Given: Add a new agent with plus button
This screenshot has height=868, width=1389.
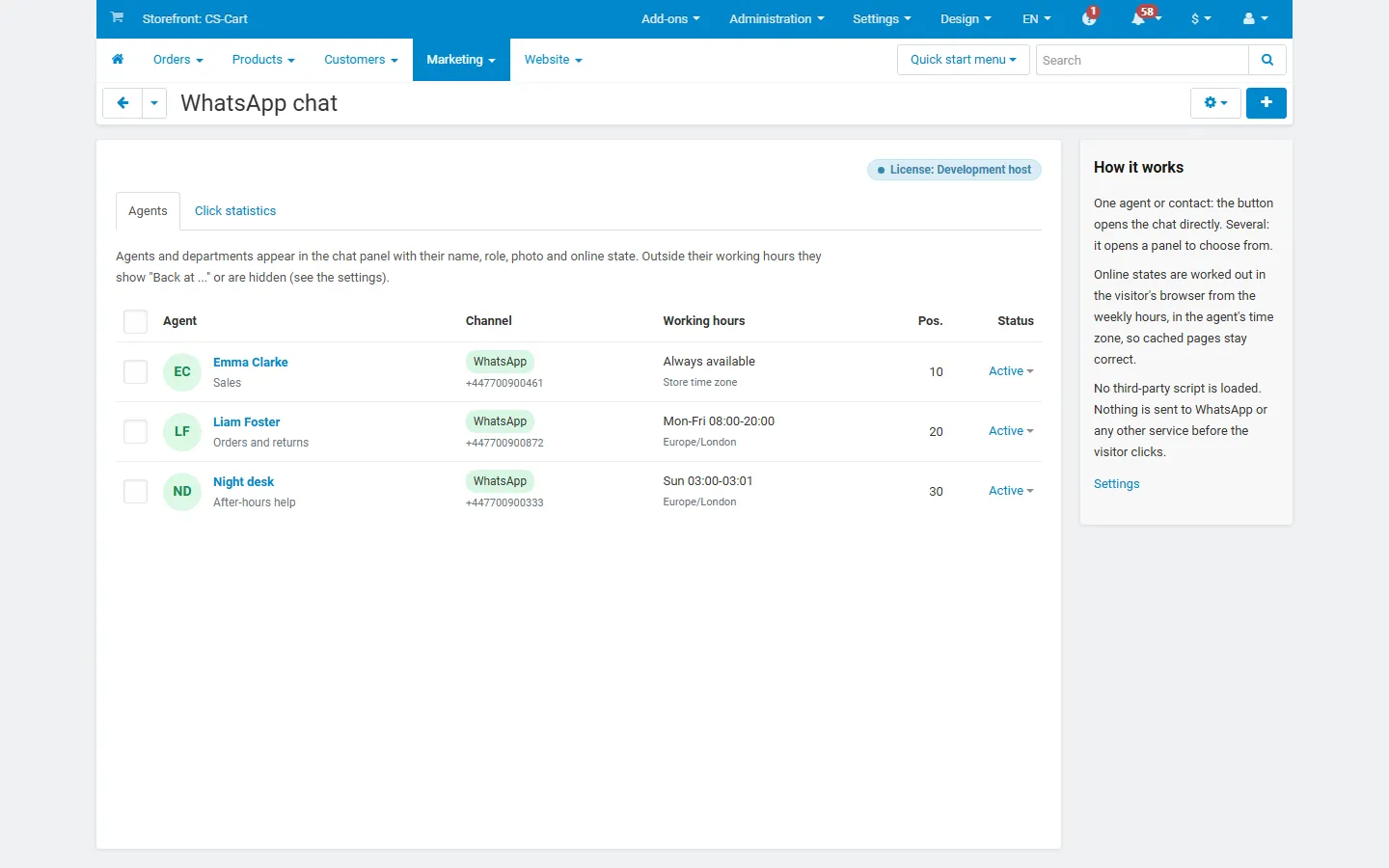Looking at the screenshot, I should [x=1266, y=103].
